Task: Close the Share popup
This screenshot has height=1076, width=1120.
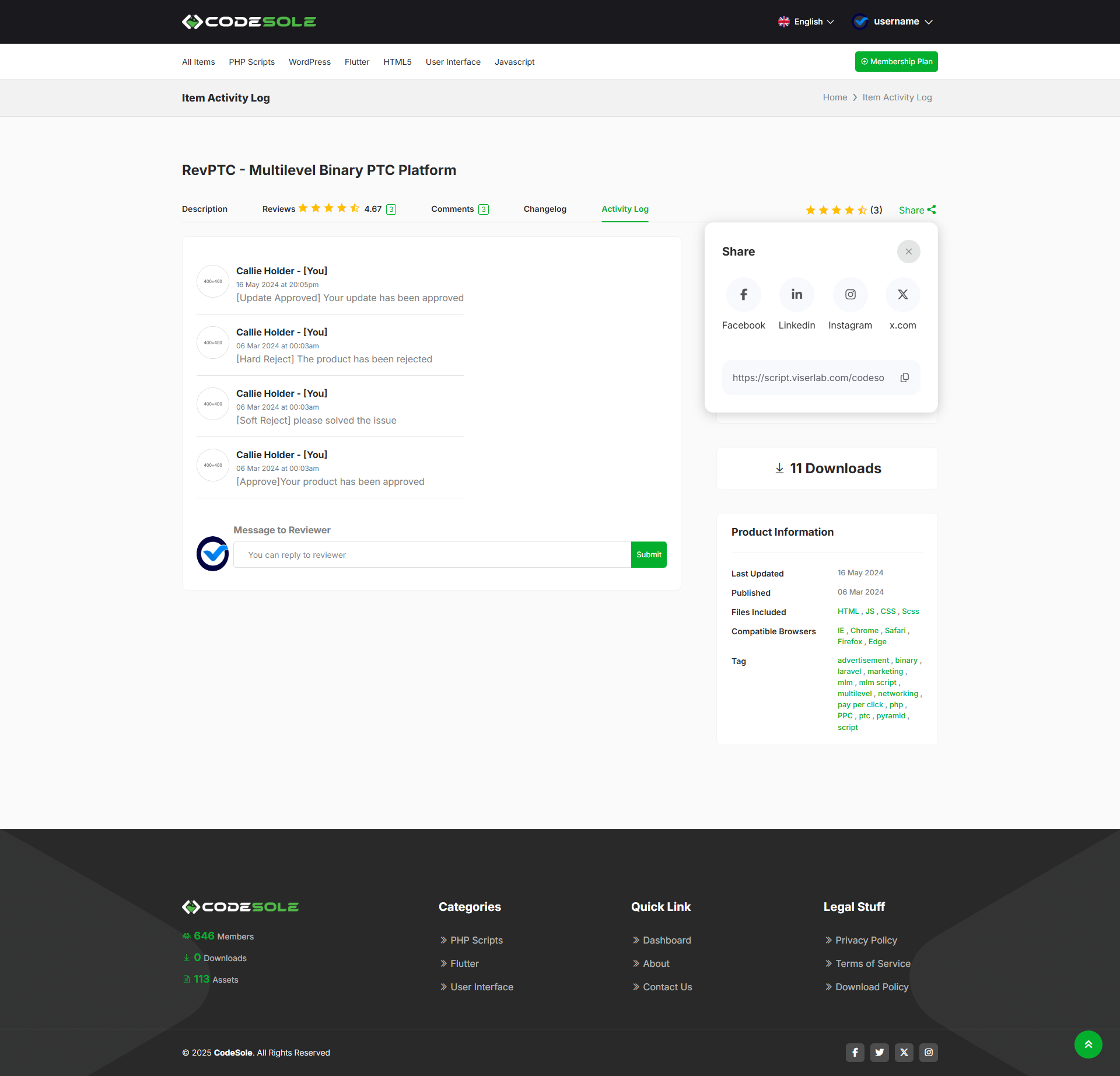Action: (908, 251)
